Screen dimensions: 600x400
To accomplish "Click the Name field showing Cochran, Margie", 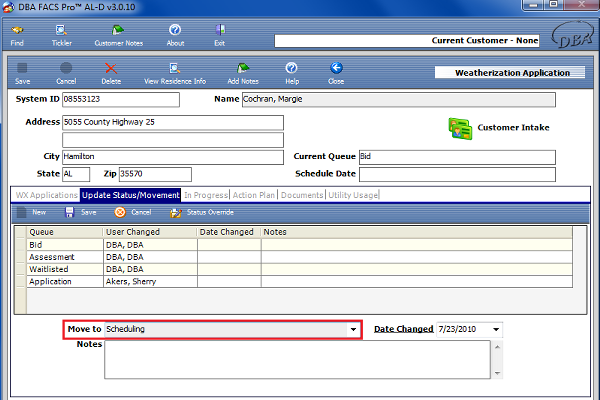I will click(399, 100).
